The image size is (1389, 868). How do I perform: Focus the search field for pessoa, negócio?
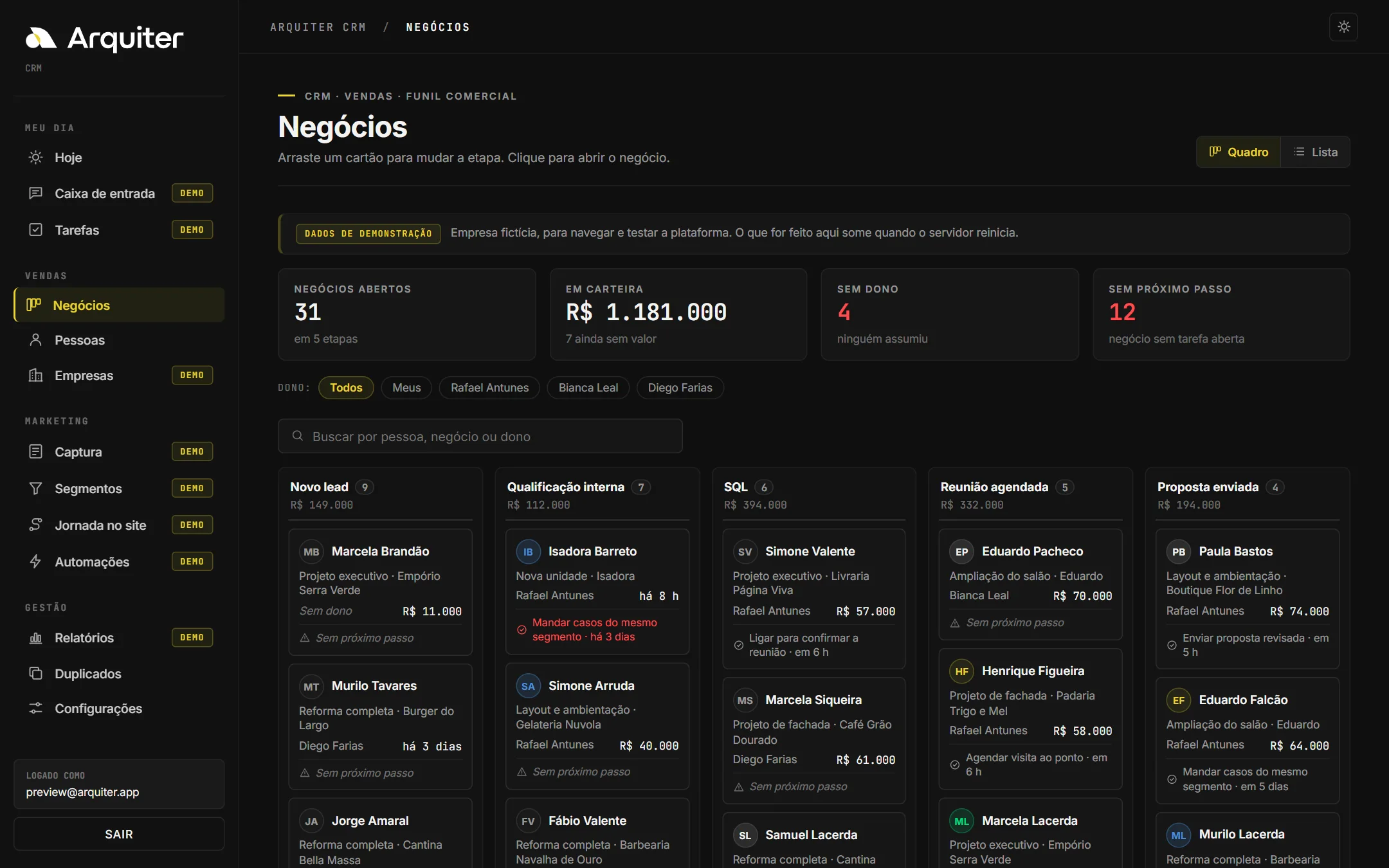pyautogui.click(x=480, y=437)
